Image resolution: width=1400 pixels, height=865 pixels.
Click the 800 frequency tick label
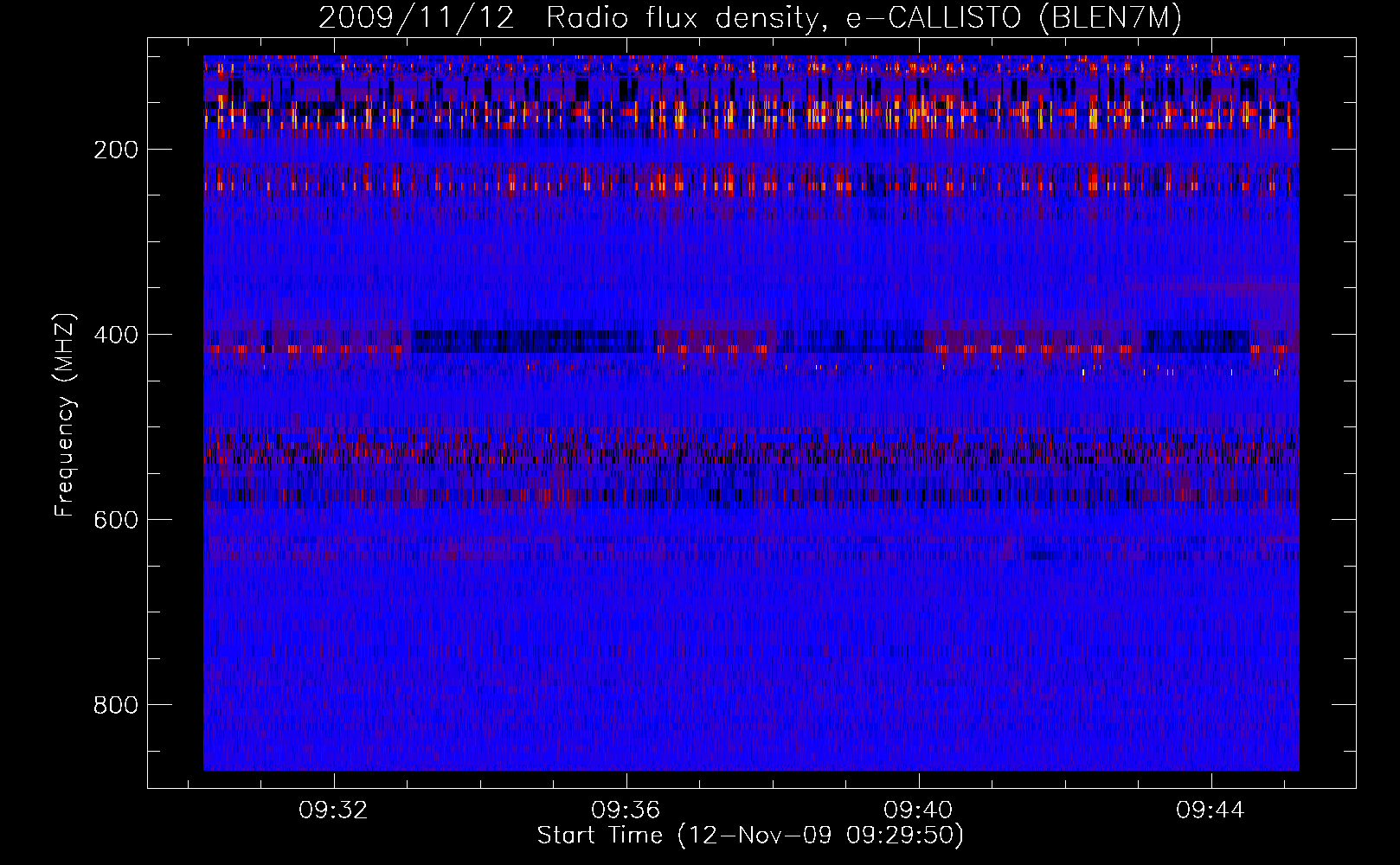116,705
